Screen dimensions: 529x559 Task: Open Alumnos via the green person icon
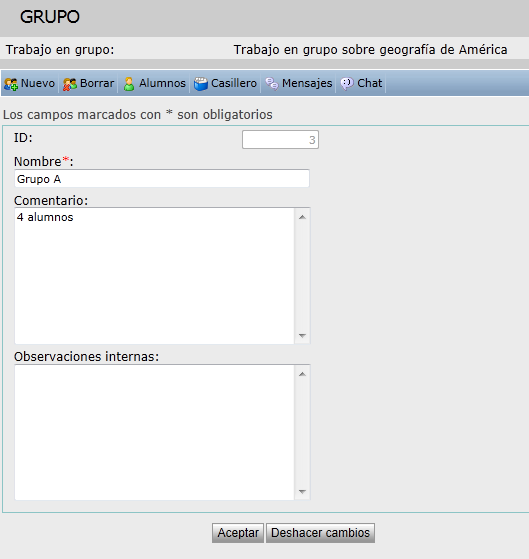coord(129,84)
